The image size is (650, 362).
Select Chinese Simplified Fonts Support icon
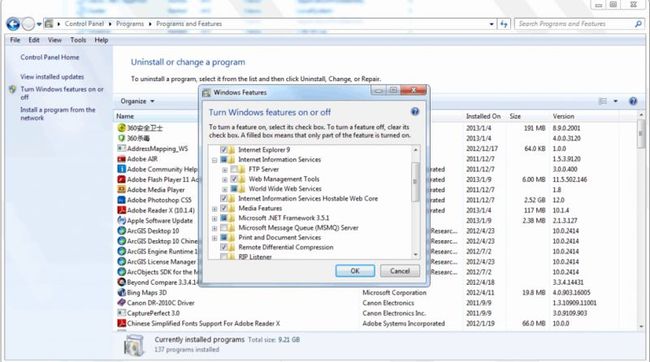click(x=121, y=323)
